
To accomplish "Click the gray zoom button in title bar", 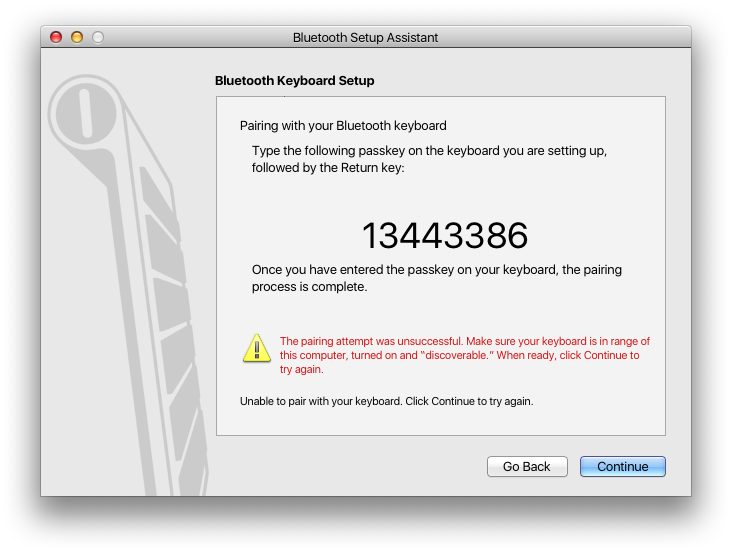I will click(x=98, y=37).
